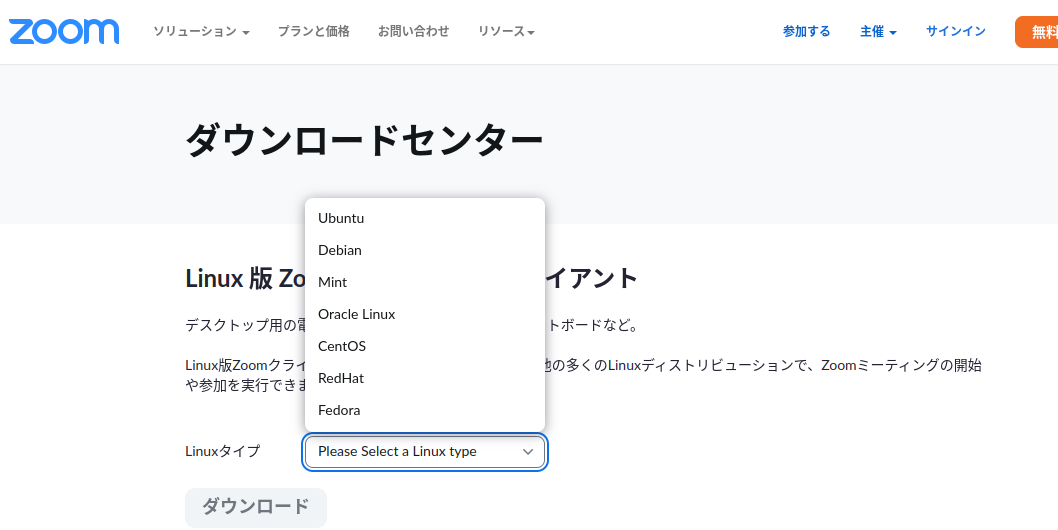Select Oracle Linux option
This screenshot has width=1058, height=530.
coord(425,315)
